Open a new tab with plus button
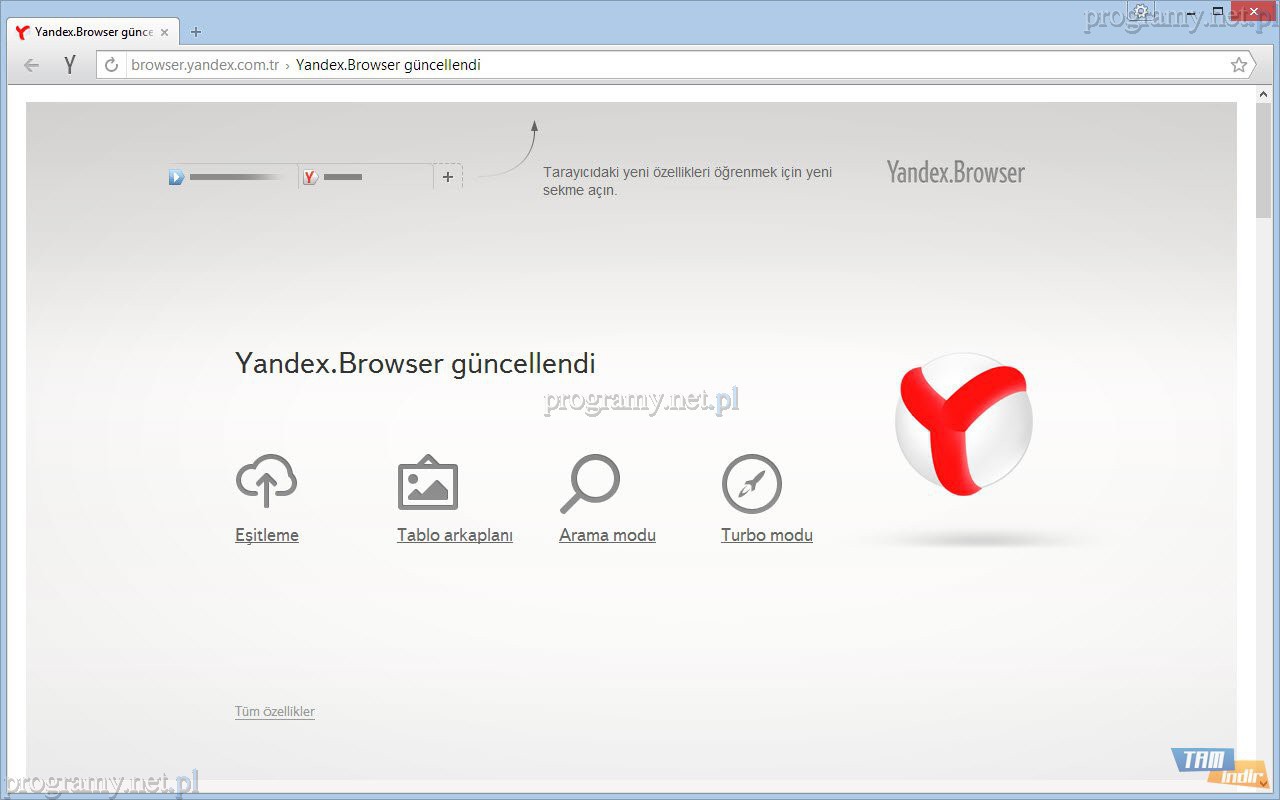The height and width of the screenshot is (800, 1280). (196, 32)
